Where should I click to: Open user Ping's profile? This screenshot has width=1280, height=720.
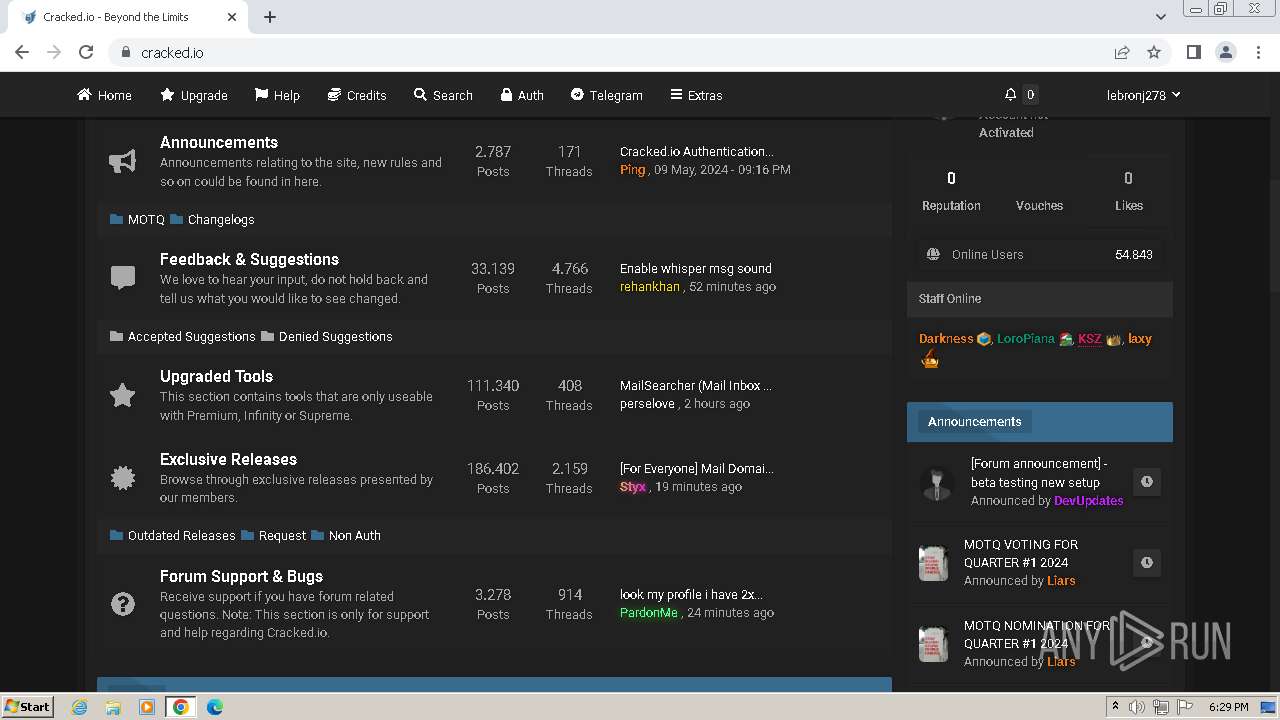point(632,170)
